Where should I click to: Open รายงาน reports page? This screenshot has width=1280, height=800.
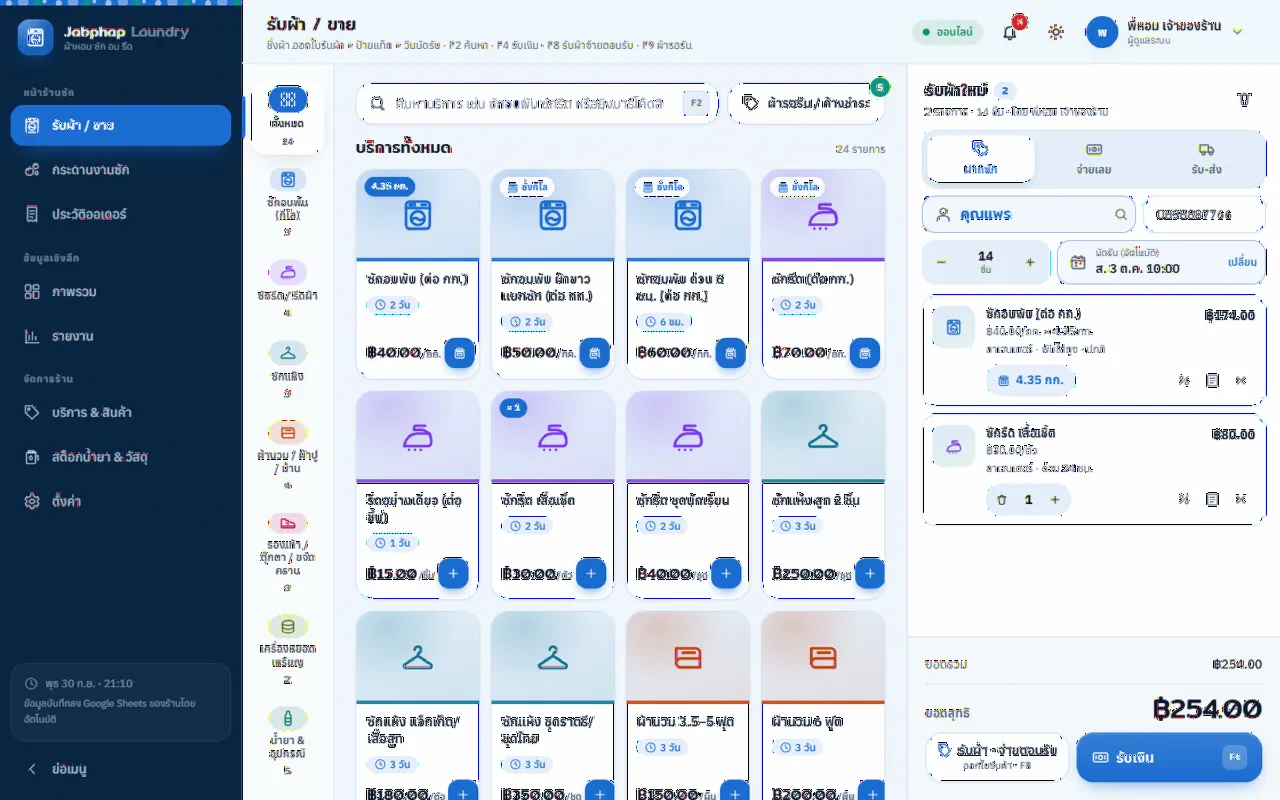[x=121, y=336]
